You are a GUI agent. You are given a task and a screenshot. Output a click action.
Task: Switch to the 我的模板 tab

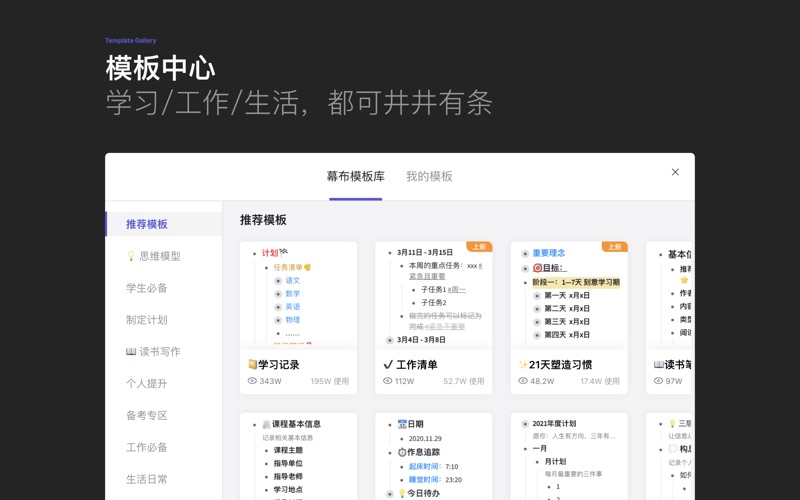429,176
